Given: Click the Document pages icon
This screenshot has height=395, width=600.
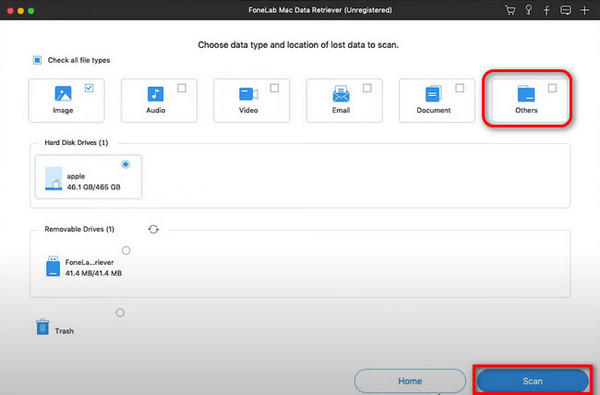Looking at the screenshot, I should (x=434, y=94).
